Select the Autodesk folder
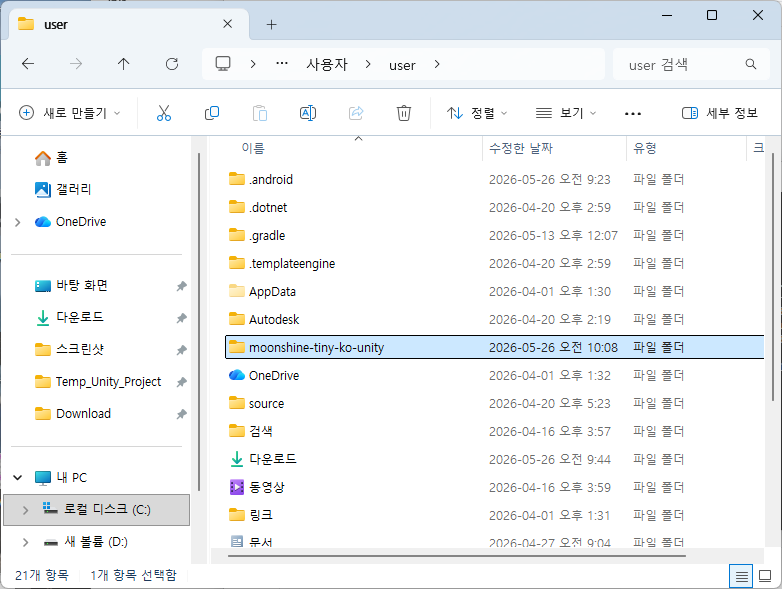The height and width of the screenshot is (589, 782). tap(495, 319)
